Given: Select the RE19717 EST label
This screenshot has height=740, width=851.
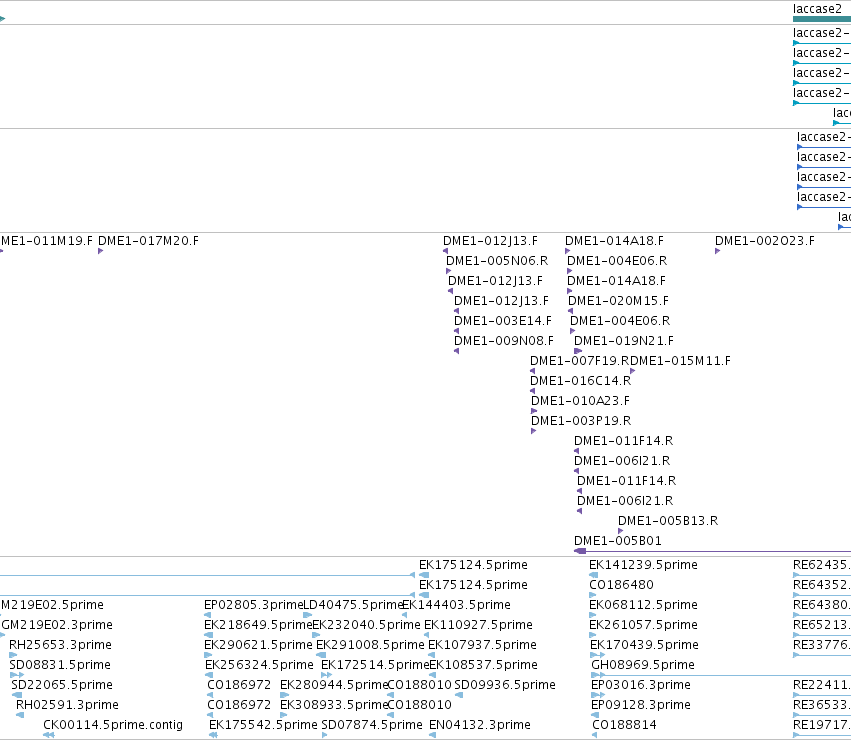Looking at the screenshot, I should coord(822,725).
